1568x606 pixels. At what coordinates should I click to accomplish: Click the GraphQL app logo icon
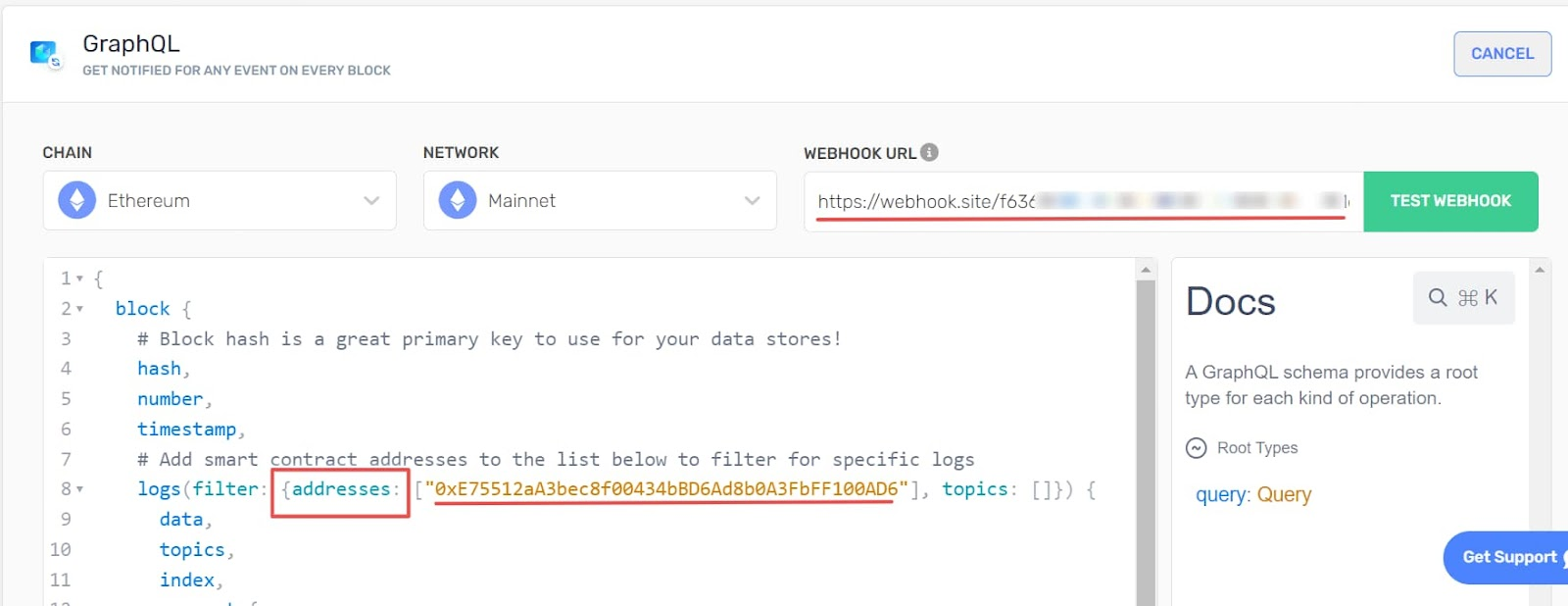[45, 54]
